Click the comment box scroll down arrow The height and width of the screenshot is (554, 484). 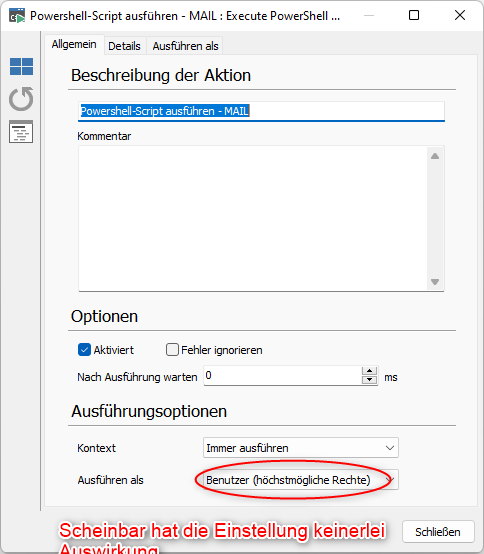point(435,282)
